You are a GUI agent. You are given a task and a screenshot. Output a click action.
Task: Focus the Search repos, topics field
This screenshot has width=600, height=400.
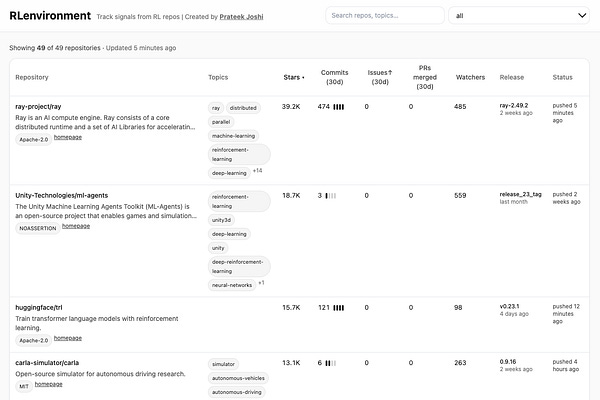(x=385, y=16)
